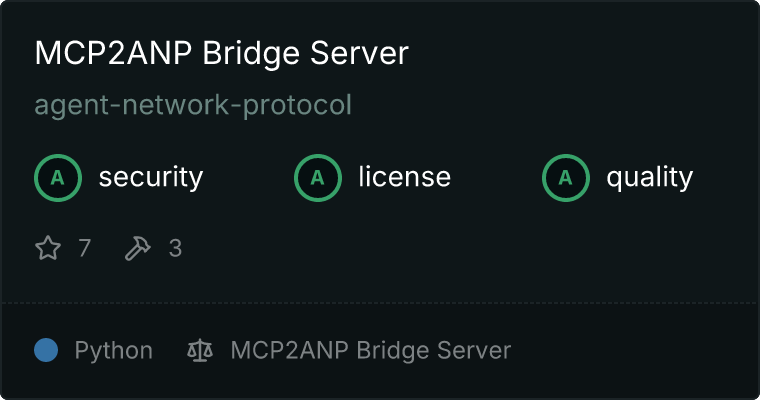
Task: Click the balance scale license icon
Action: (200, 350)
